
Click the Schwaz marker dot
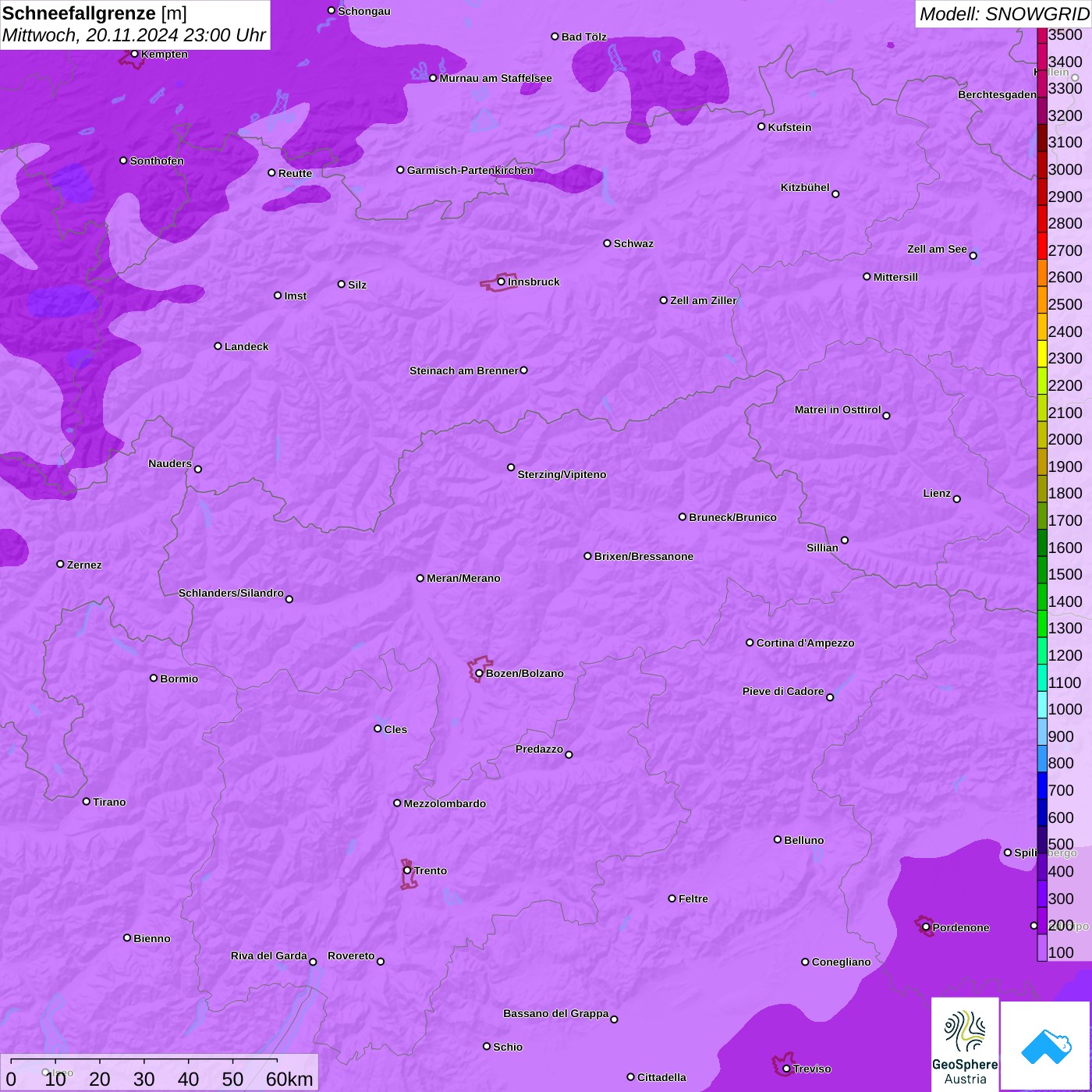(607, 243)
